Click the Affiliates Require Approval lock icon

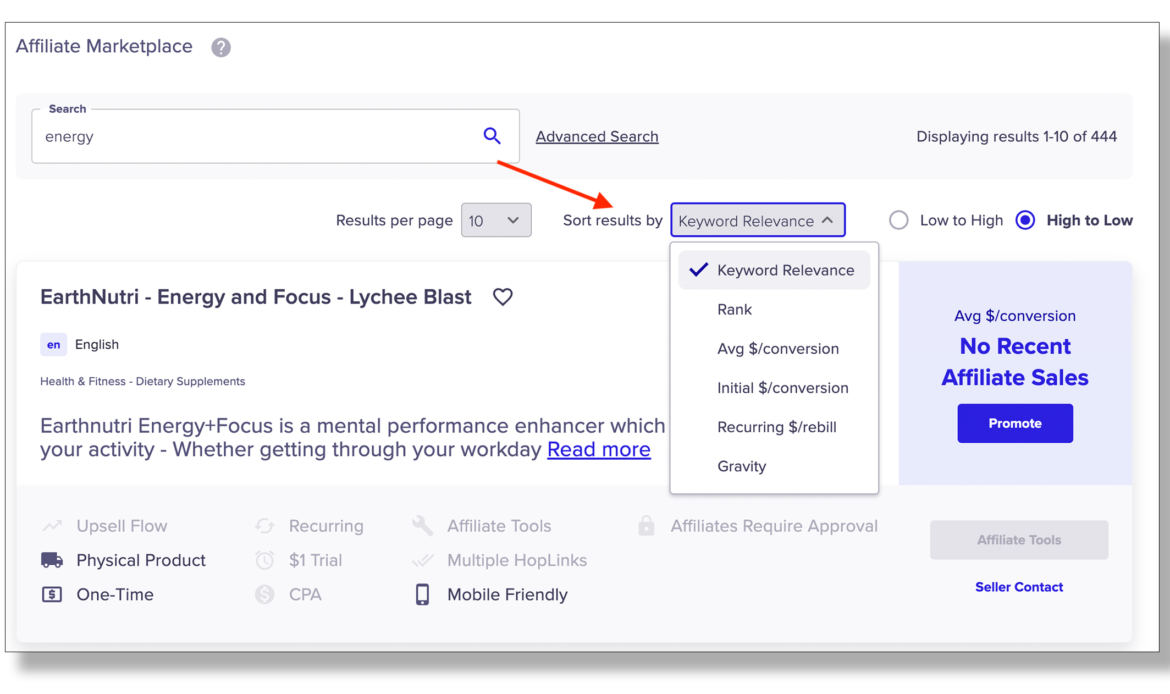coord(646,526)
